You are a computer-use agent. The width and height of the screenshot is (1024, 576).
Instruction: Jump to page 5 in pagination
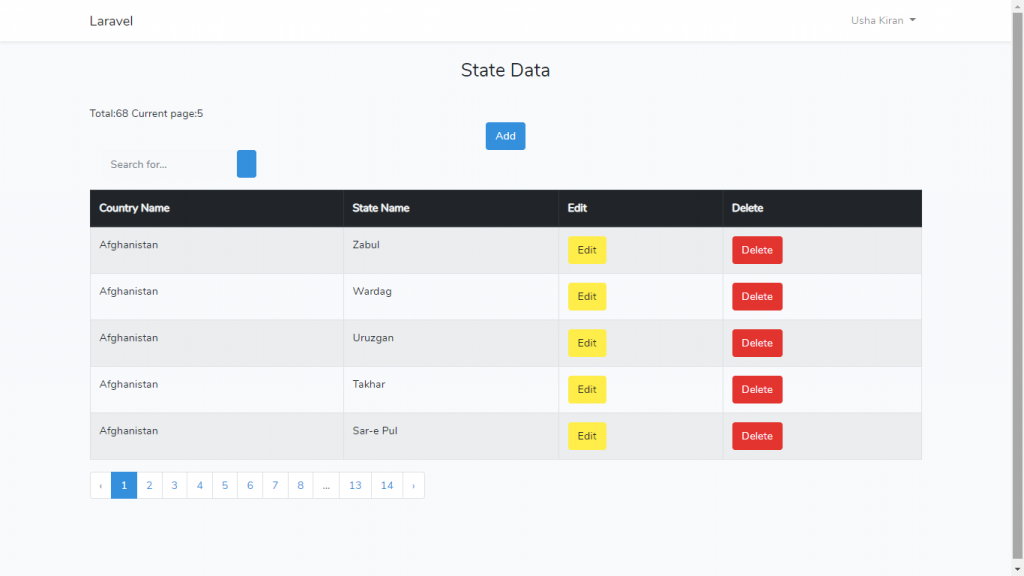(x=225, y=486)
